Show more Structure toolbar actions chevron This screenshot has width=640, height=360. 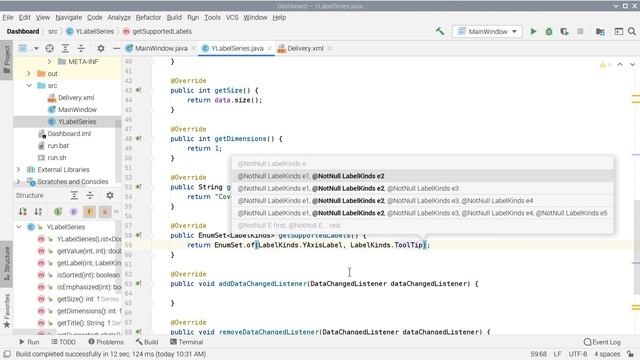(117, 211)
